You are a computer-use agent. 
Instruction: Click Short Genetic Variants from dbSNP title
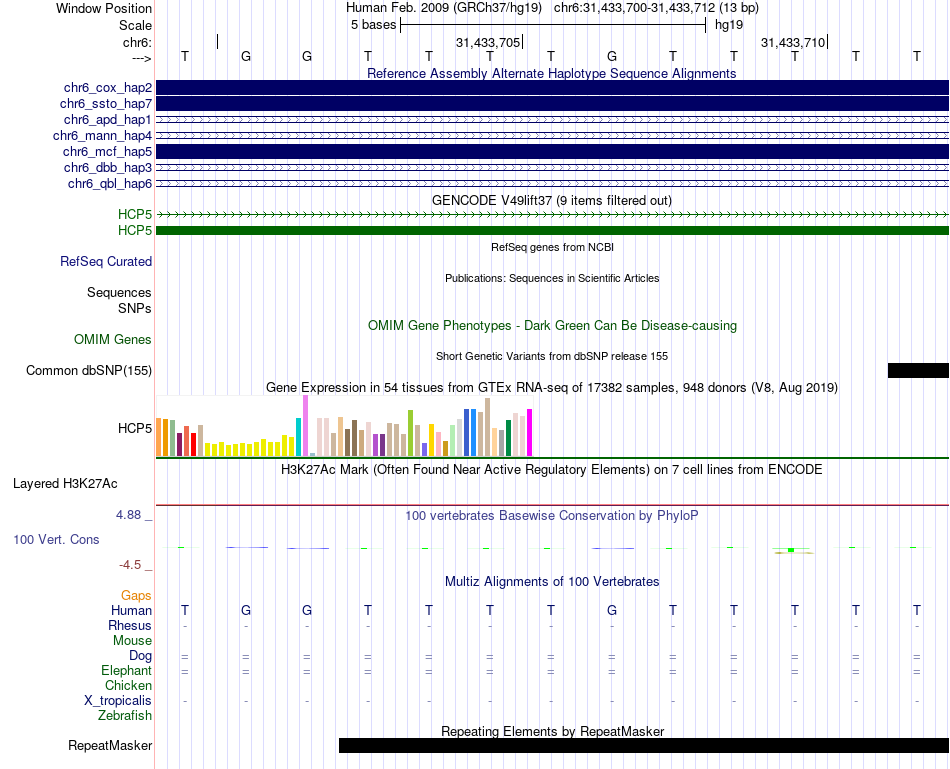coord(552,356)
